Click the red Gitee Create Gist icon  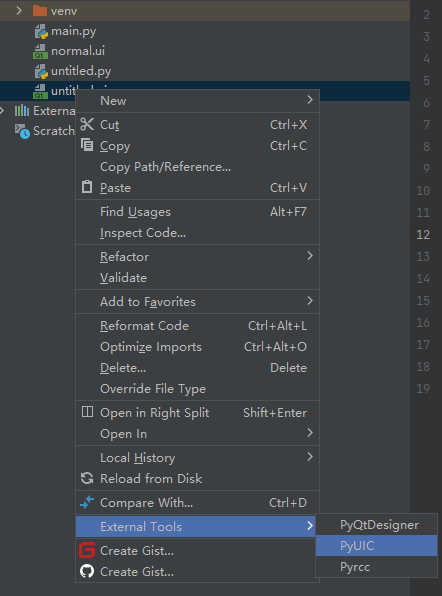click(x=87, y=550)
